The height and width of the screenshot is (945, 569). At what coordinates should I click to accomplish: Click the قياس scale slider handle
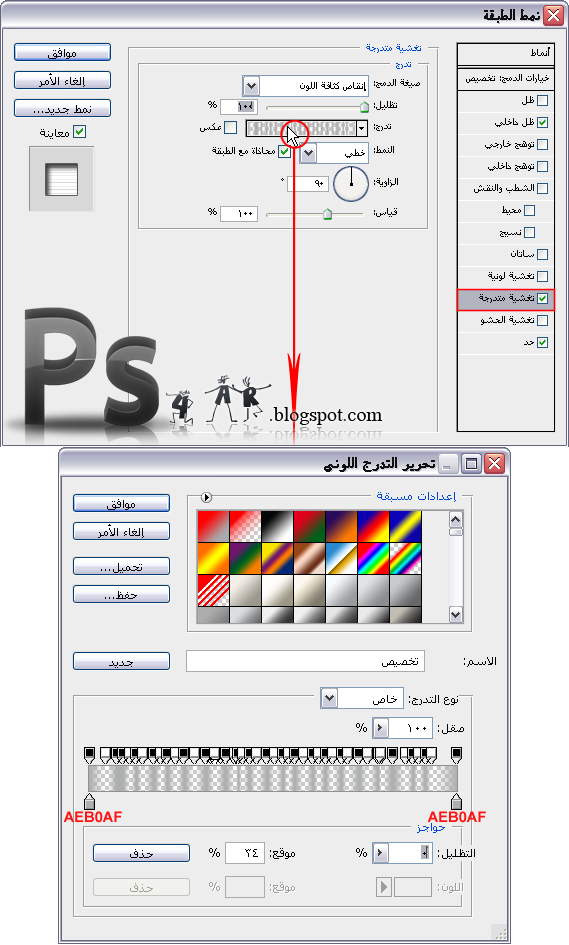(x=327, y=214)
